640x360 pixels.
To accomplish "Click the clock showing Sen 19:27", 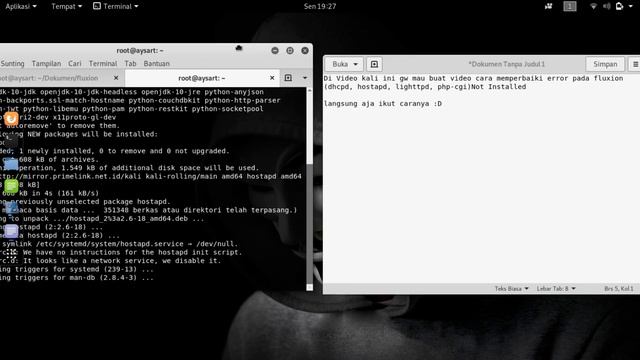I will (x=320, y=6).
